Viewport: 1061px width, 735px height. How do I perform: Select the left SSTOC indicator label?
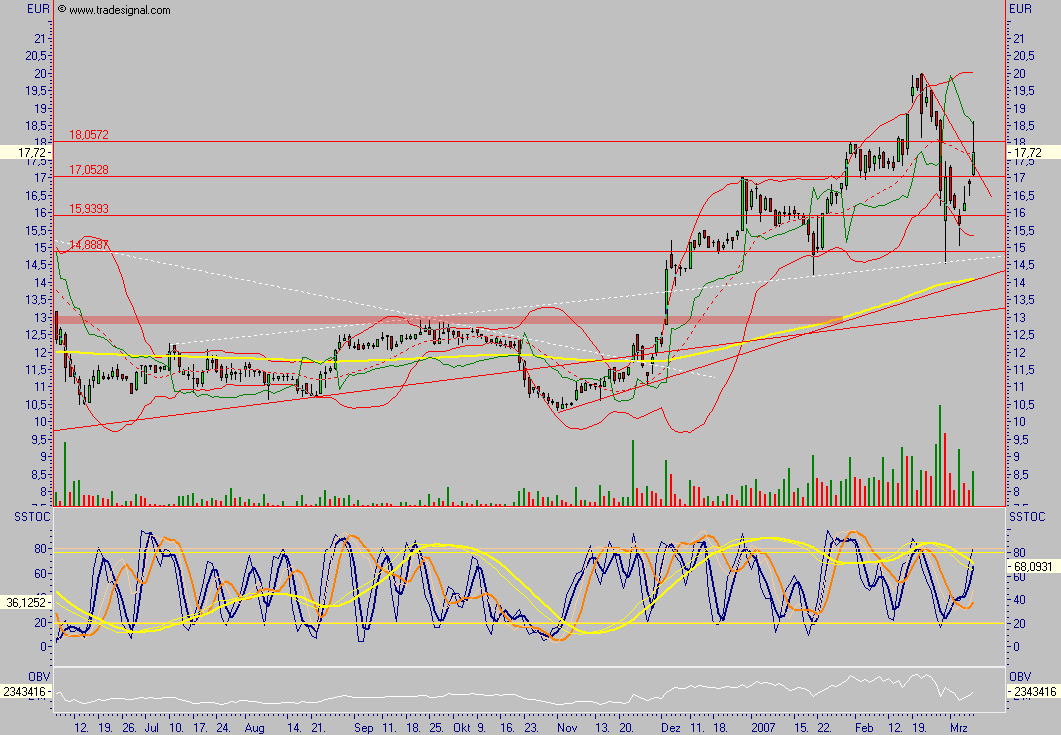click(x=29, y=516)
